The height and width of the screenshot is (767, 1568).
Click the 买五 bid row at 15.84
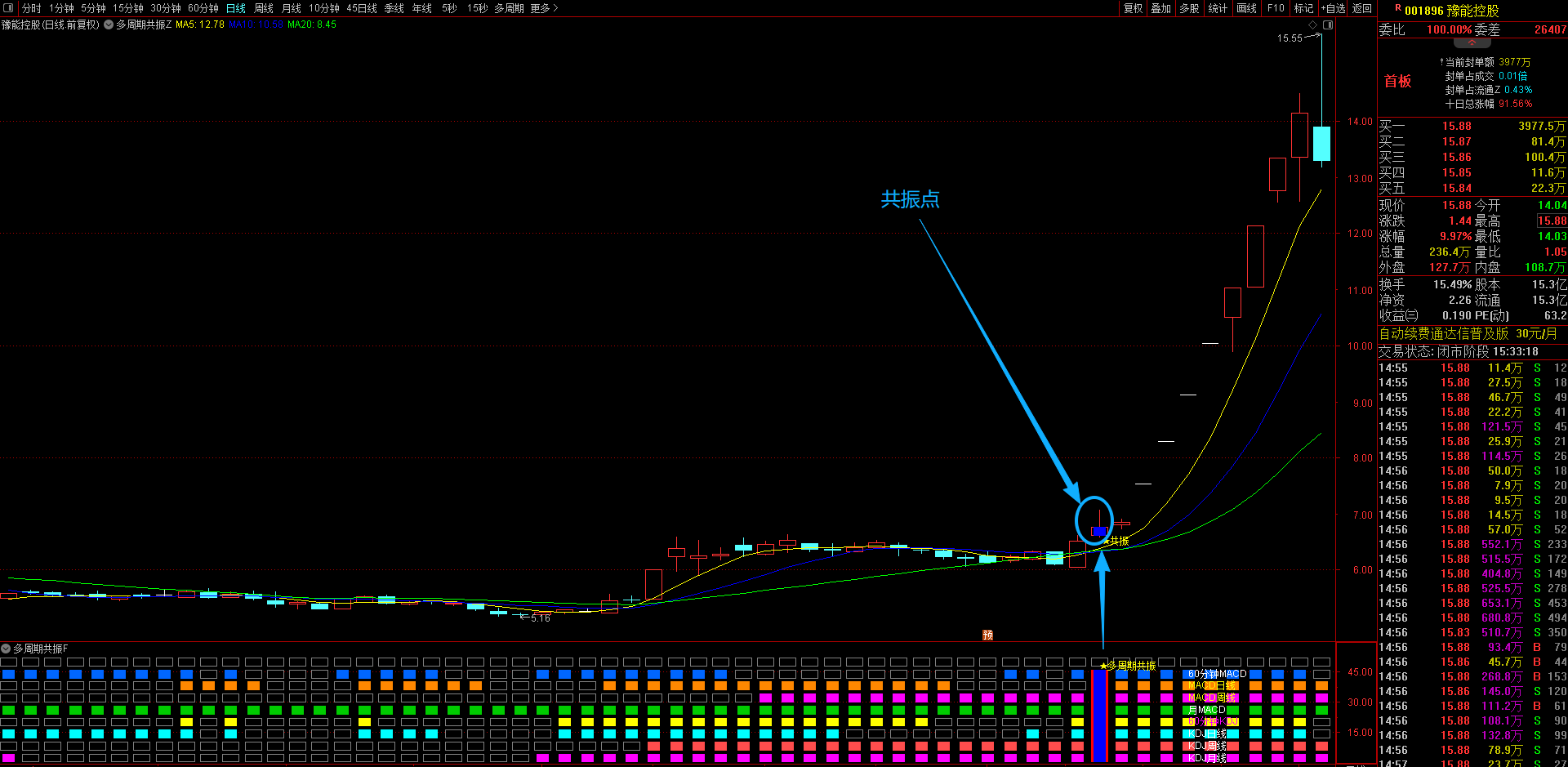[1472, 188]
